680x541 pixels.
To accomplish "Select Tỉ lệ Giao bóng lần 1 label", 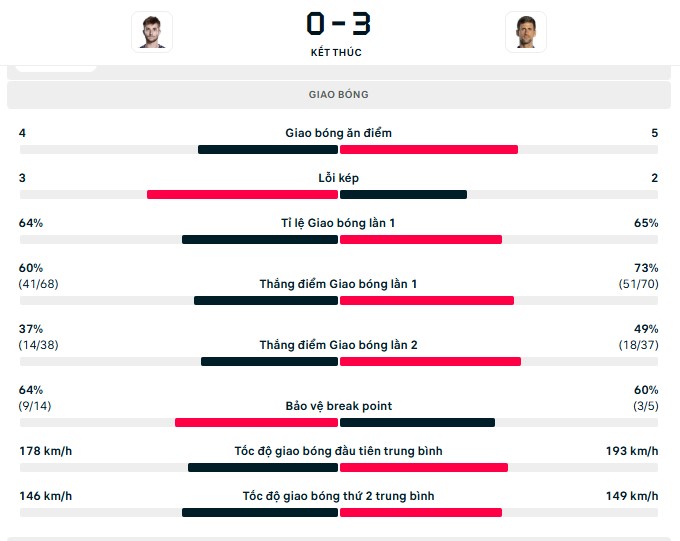I will [338, 223].
